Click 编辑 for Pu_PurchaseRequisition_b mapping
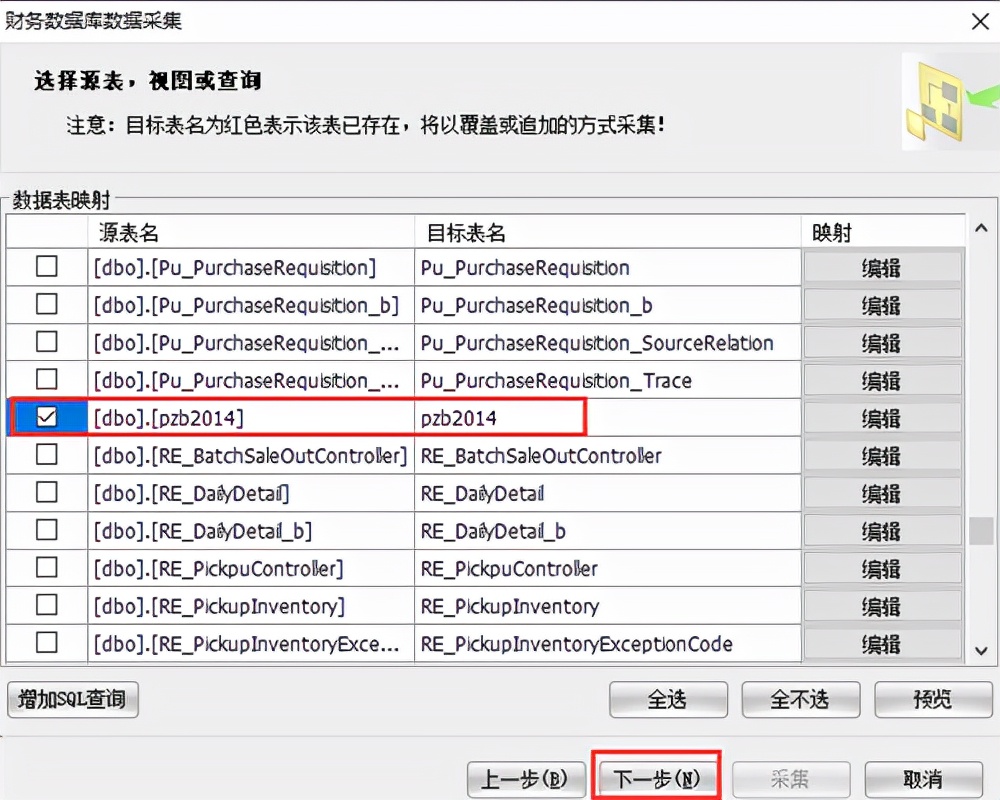The height and width of the screenshot is (800, 1000). 881,304
